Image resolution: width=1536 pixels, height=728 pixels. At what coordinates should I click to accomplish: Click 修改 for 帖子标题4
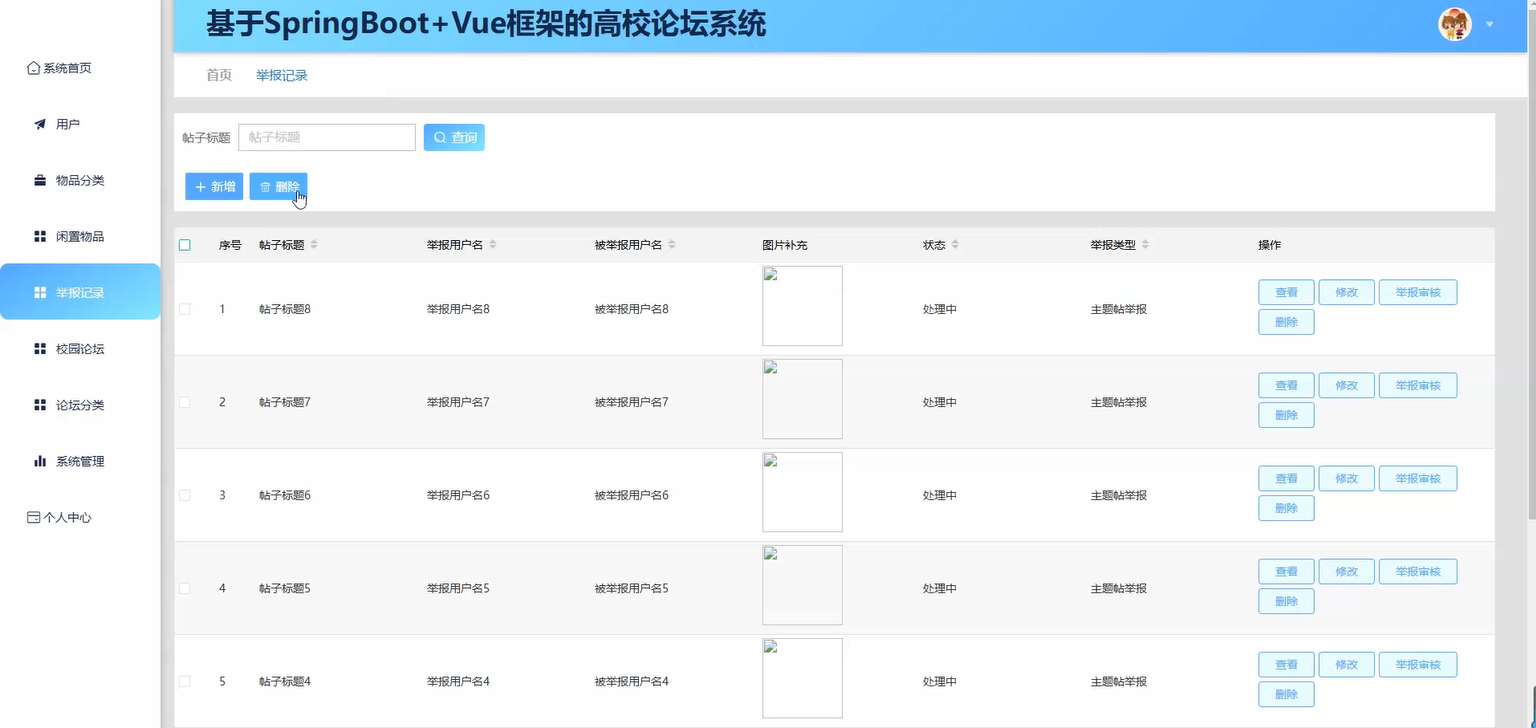point(1346,664)
